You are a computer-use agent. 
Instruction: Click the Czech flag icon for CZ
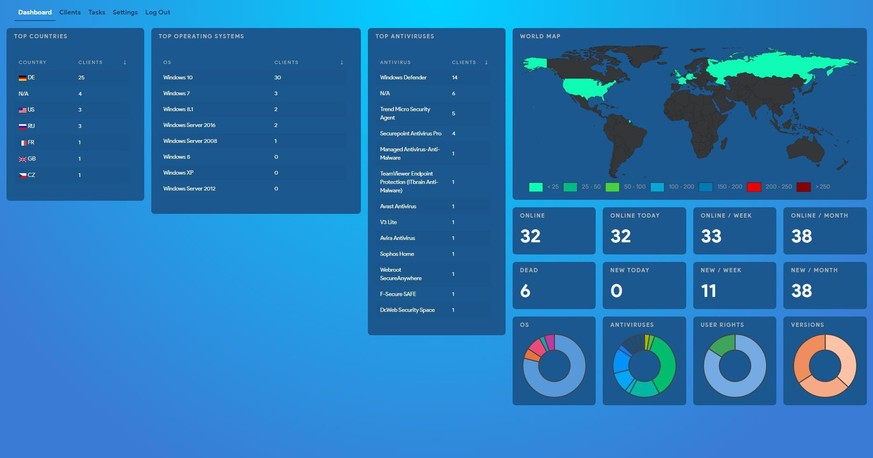[22, 175]
